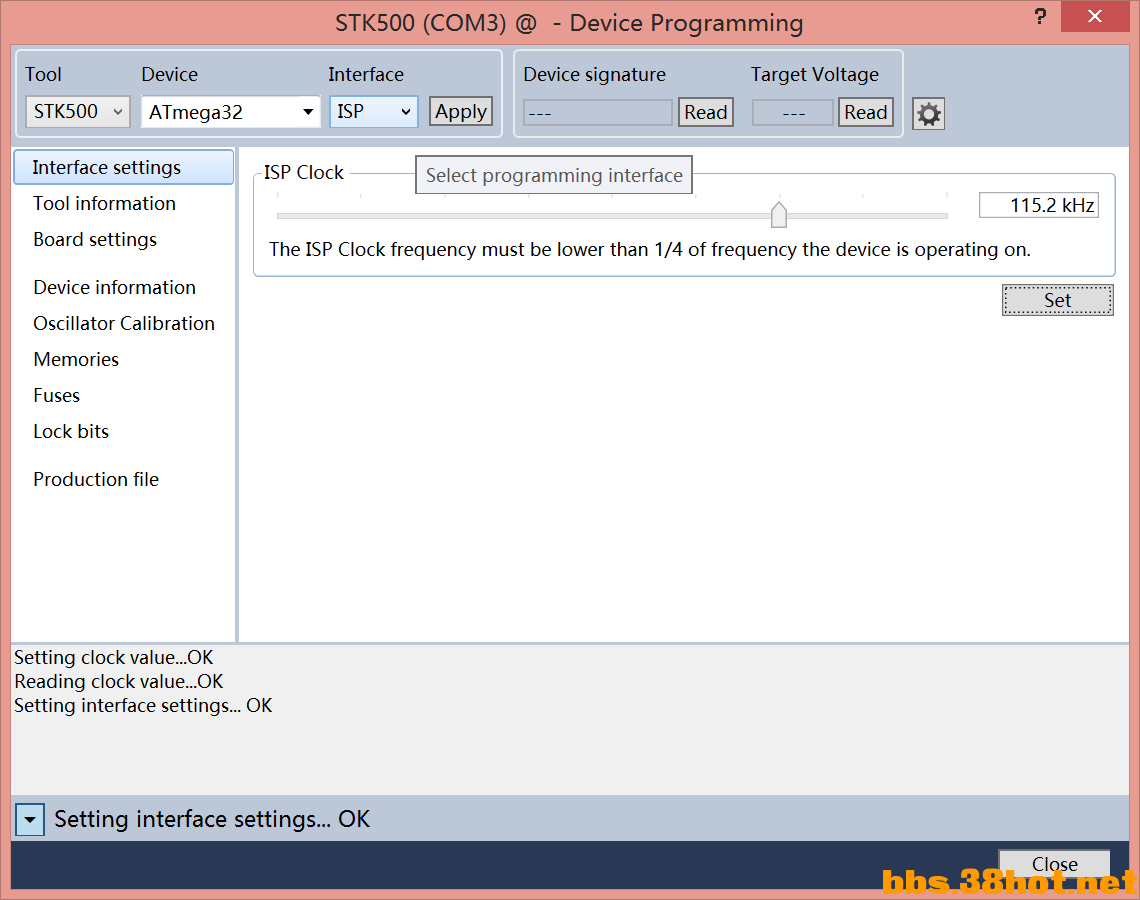Open the Device dropdown showing ATmega32
1140x900 pixels.
(x=230, y=112)
